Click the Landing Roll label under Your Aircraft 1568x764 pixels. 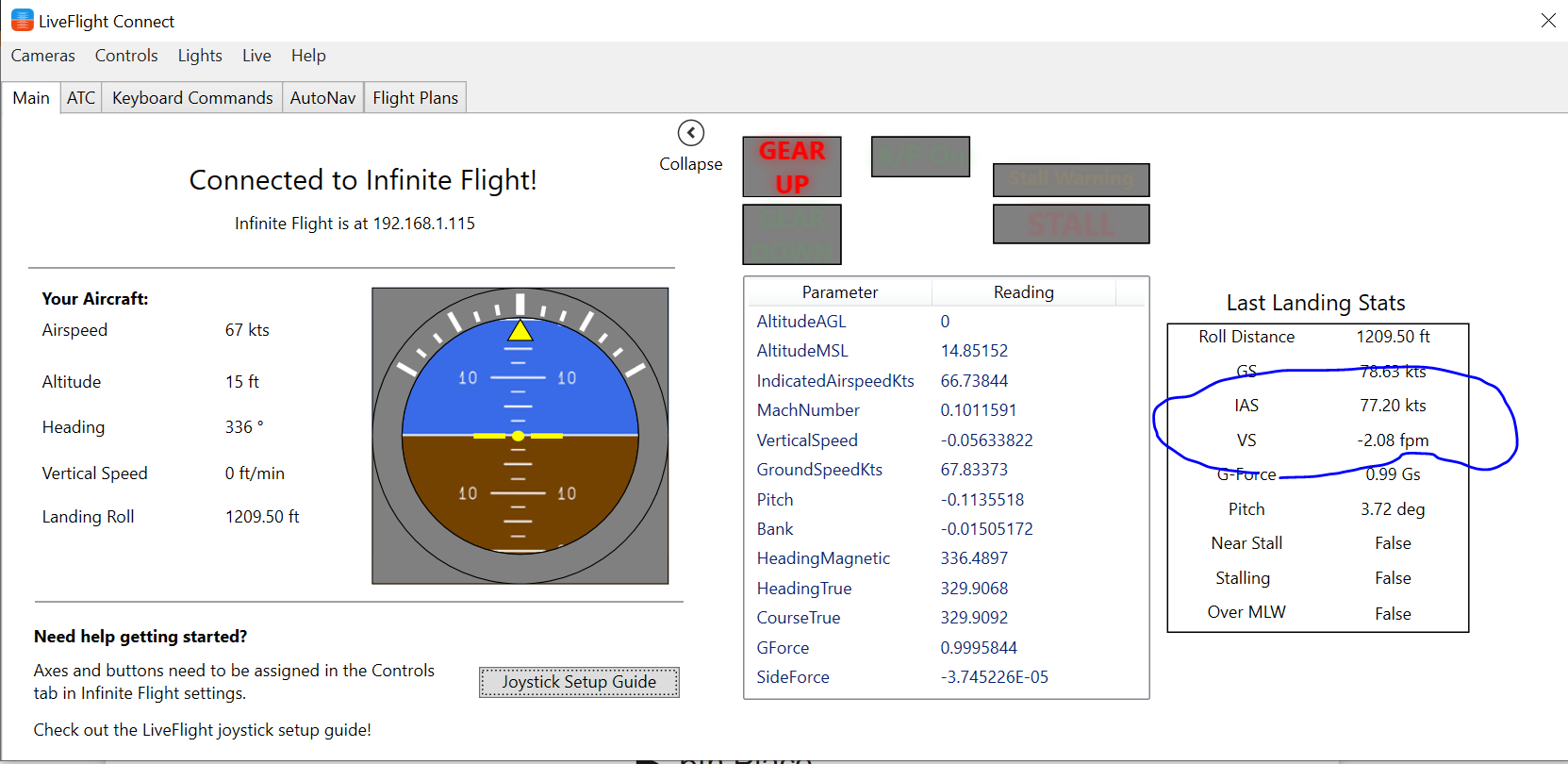click(x=89, y=517)
